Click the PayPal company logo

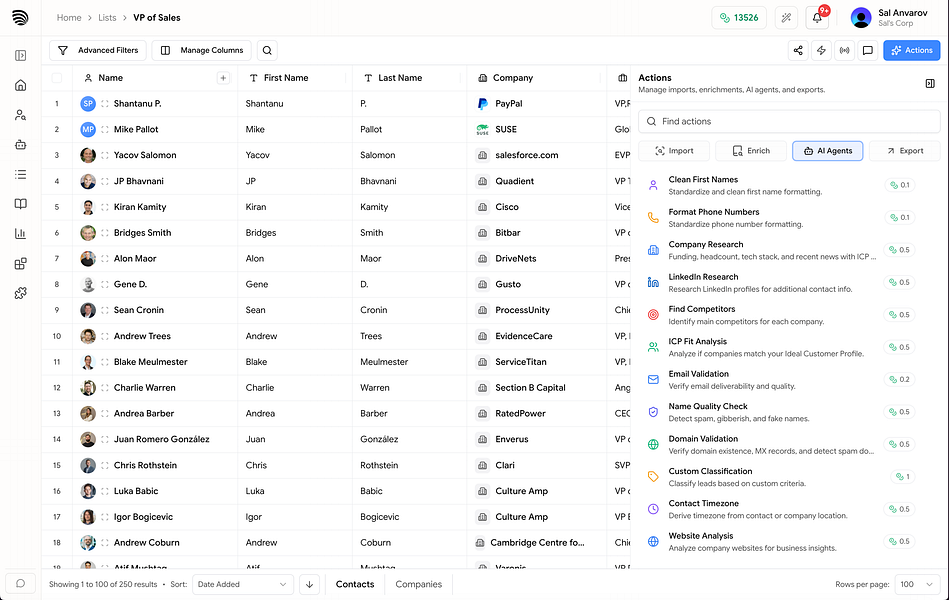coord(482,104)
